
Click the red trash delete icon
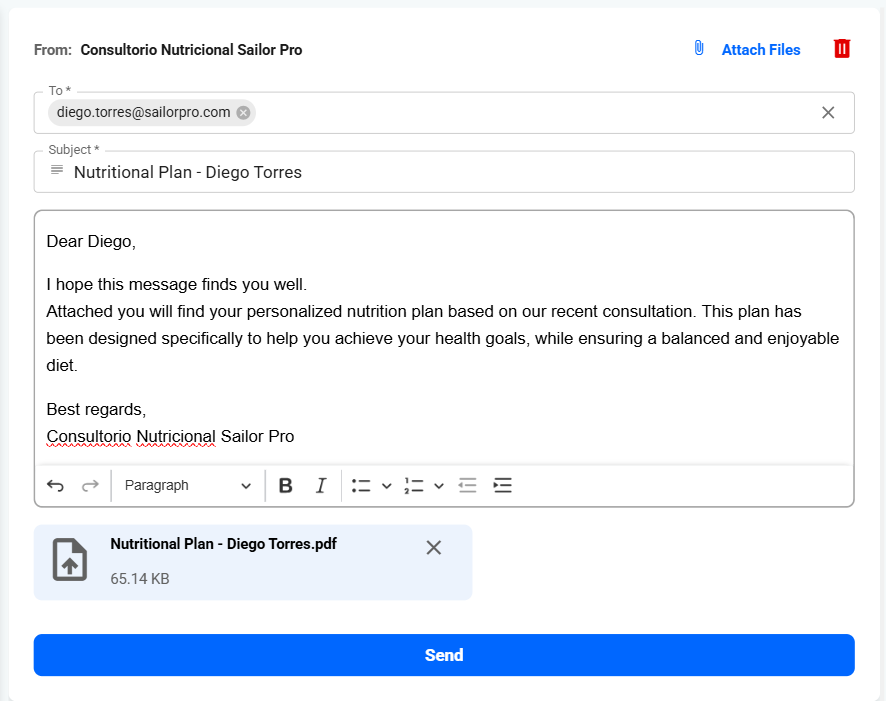point(842,49)
